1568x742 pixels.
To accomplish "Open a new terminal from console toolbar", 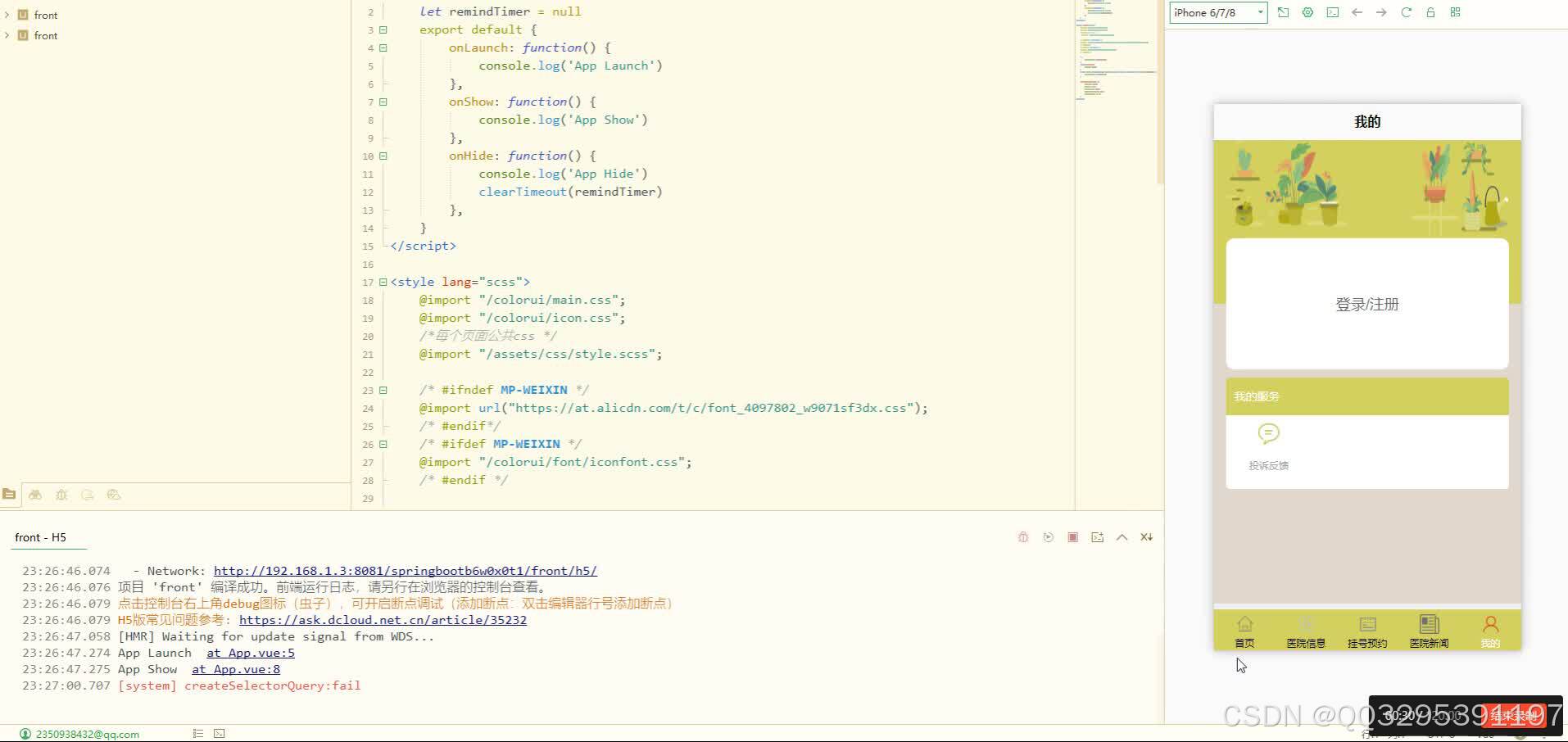I will coord(1097,537).
